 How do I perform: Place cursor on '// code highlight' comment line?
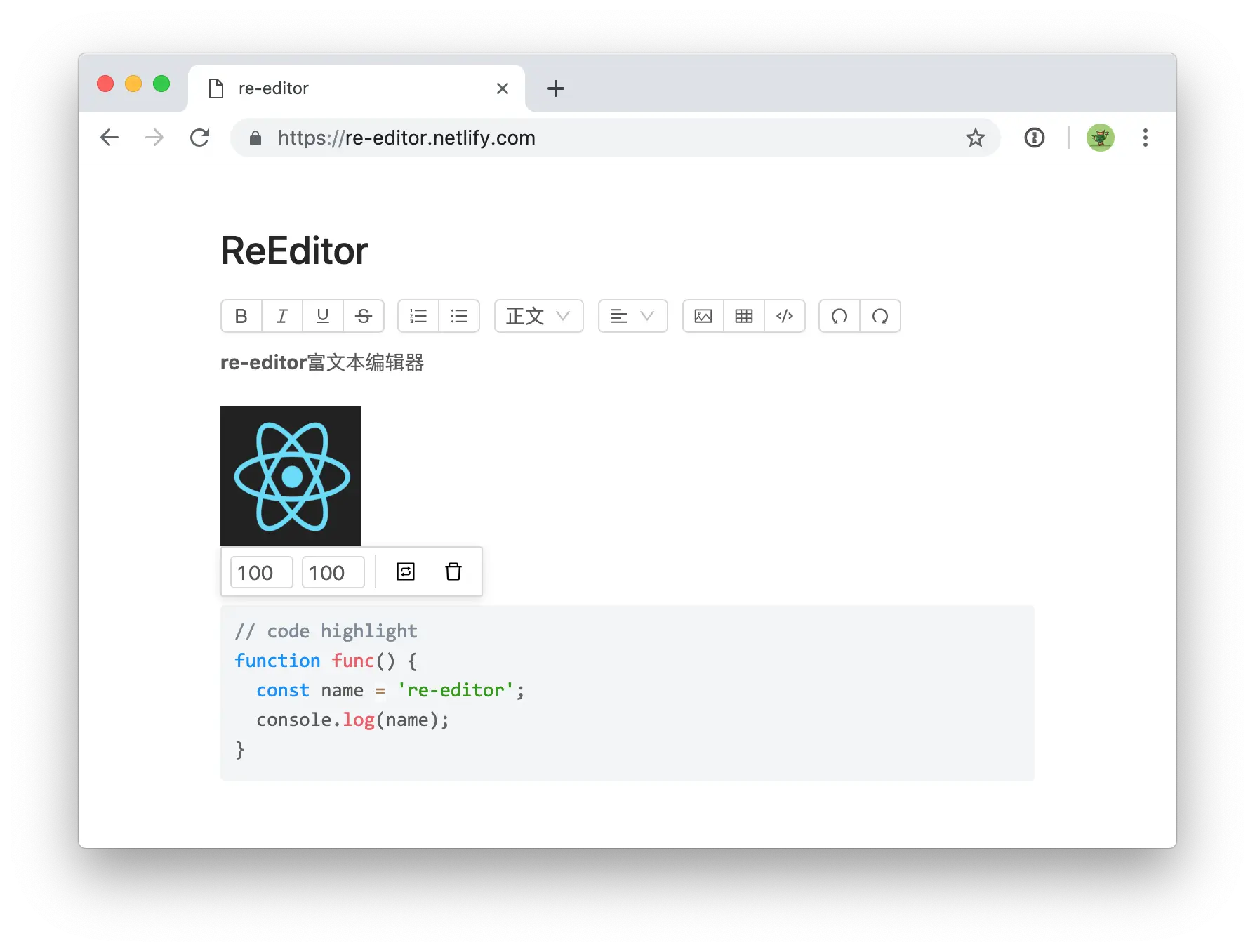pyautogui.click(x=326, y=631)
